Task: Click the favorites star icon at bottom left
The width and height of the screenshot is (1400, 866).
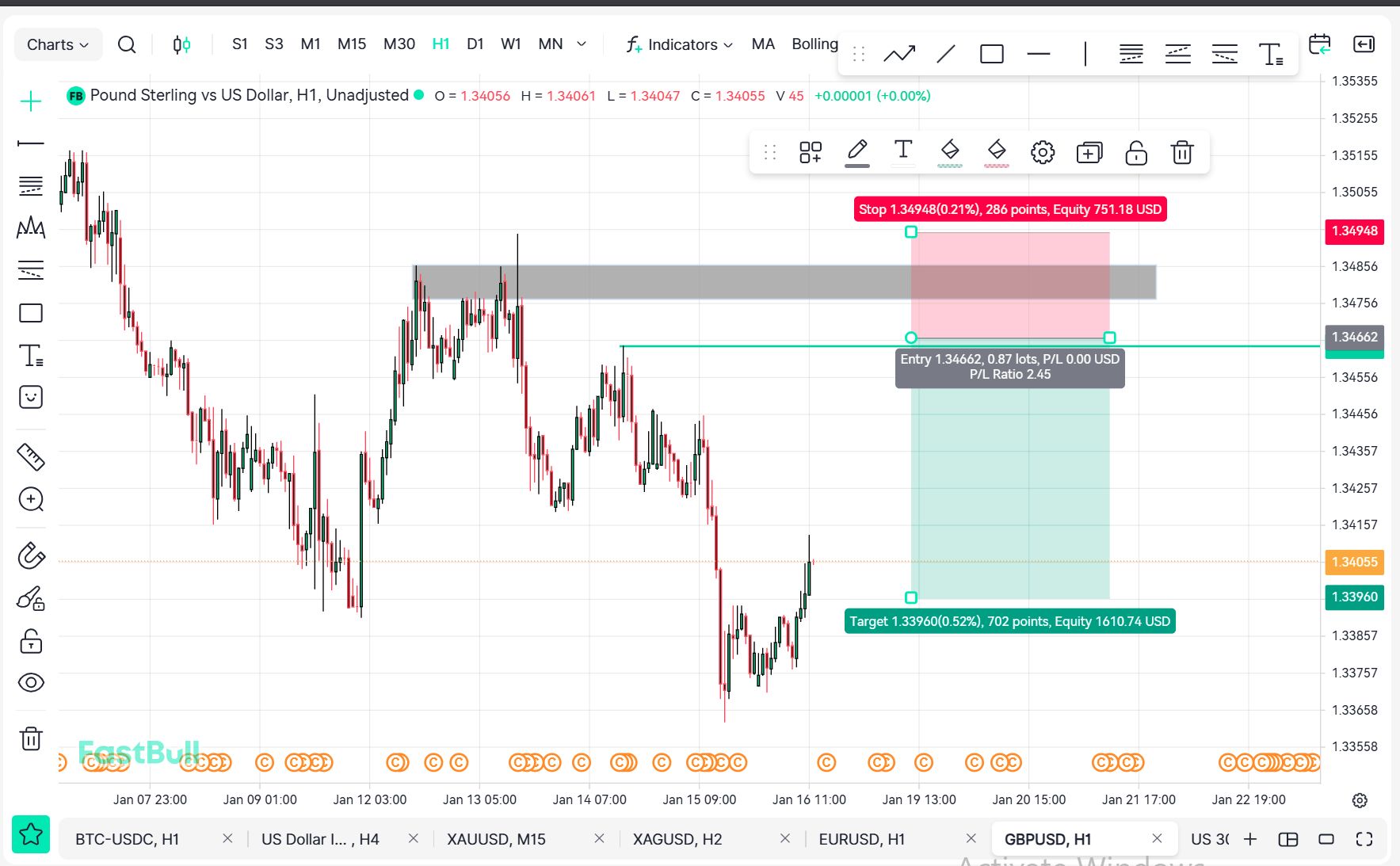Action: pos(31,834)
